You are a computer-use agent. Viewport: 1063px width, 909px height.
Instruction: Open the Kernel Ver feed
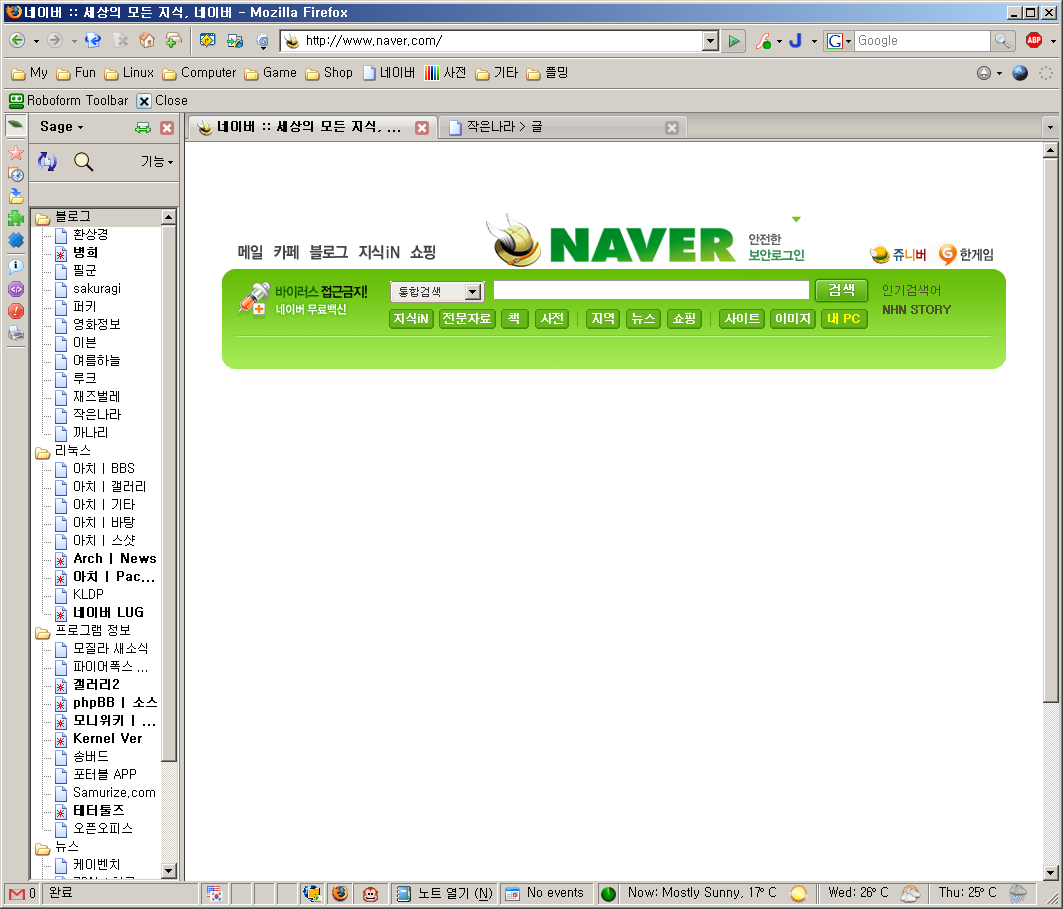point(107,738)
